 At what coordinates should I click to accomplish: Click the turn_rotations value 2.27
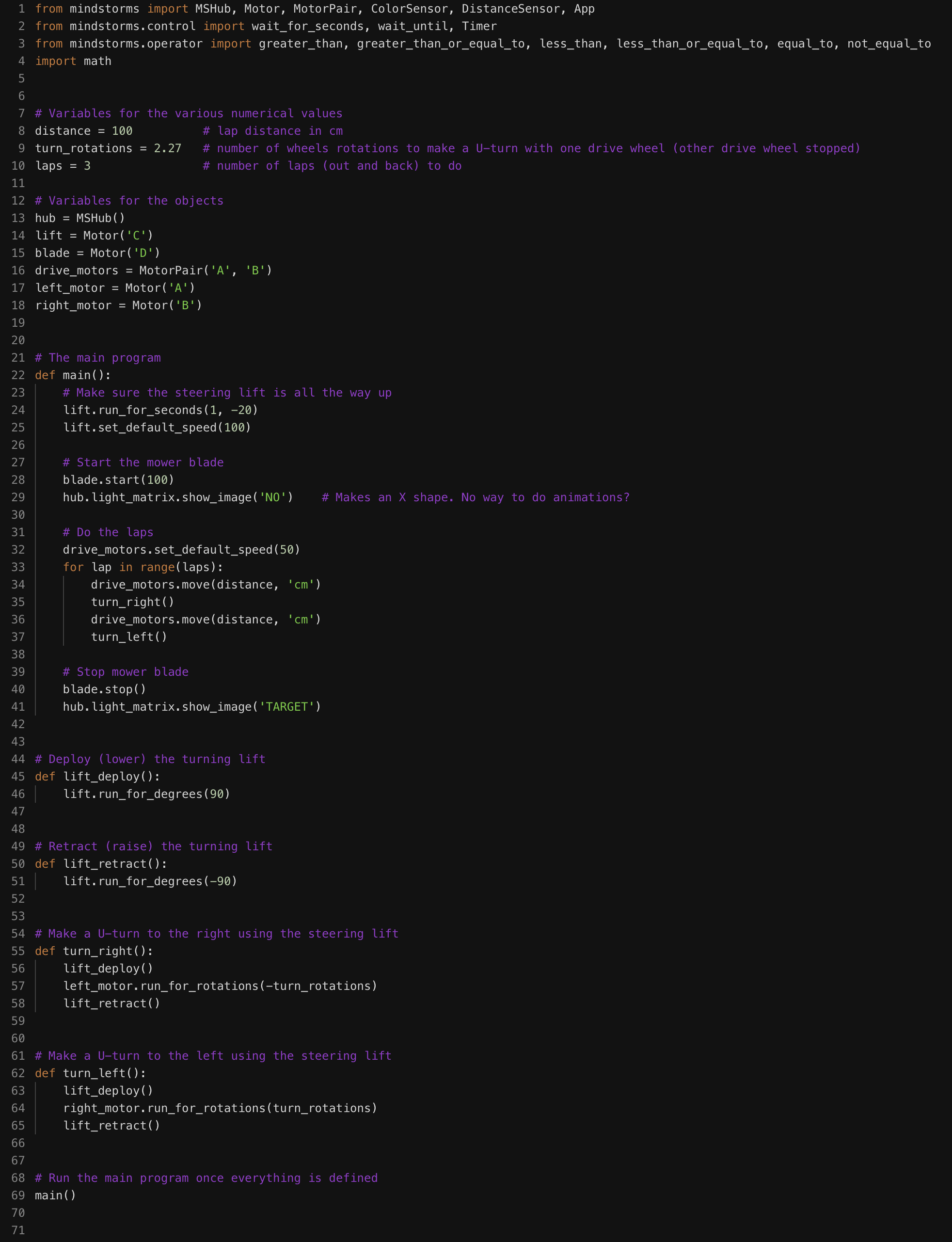click(168, 148)
